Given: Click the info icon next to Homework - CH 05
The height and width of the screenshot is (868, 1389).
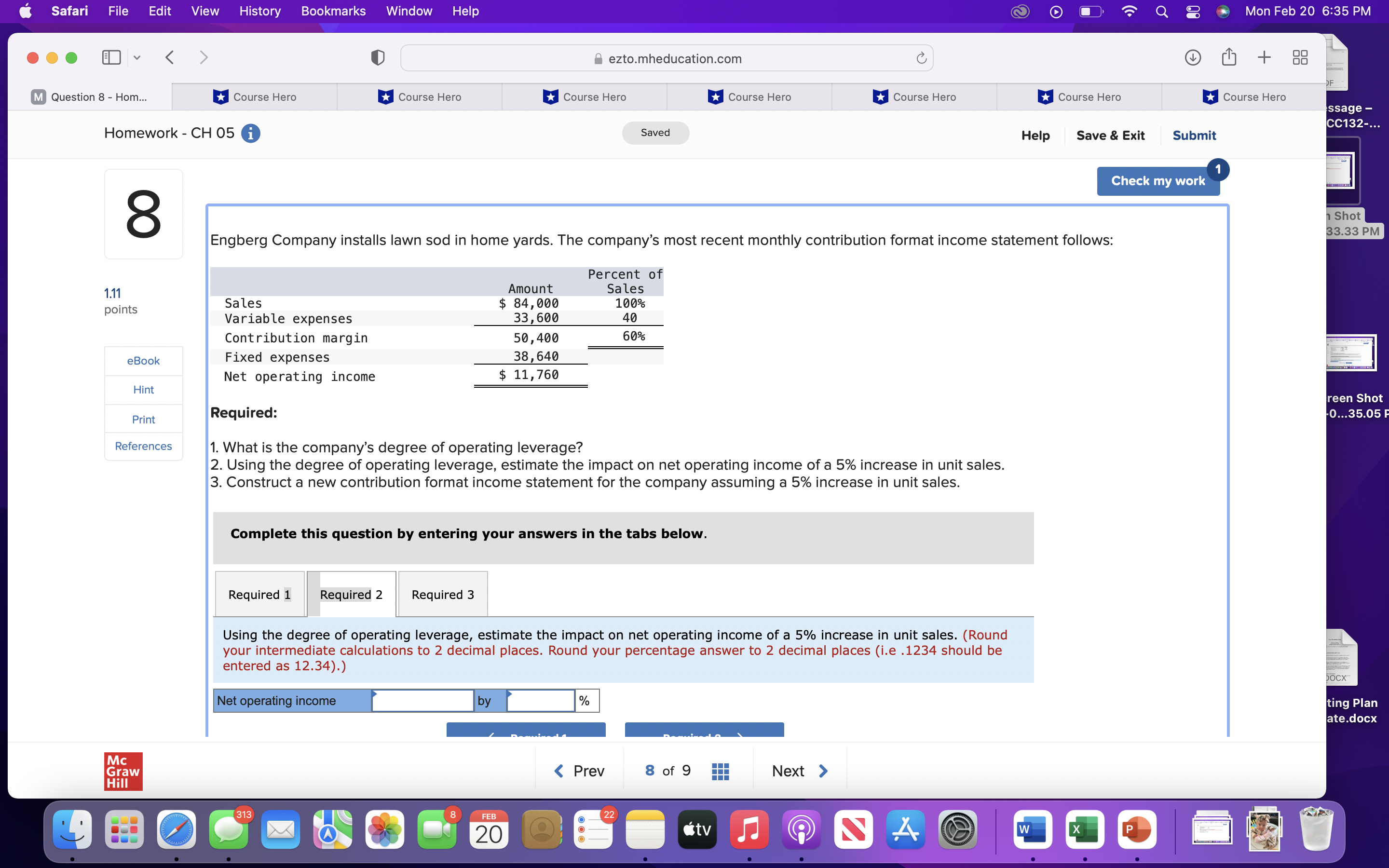Looking at the screenshot, I should click(x=250, y=133).
